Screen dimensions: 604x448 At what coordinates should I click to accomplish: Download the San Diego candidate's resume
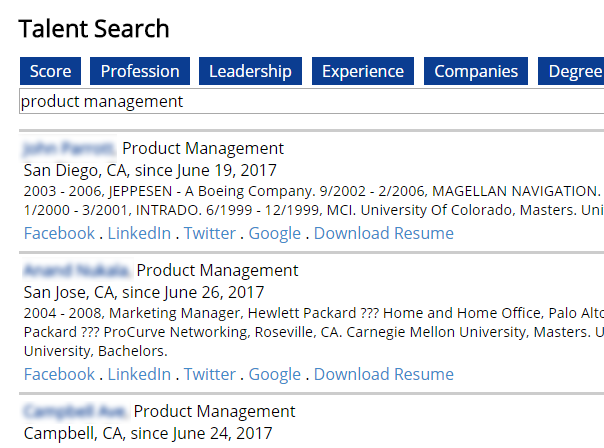383,233
